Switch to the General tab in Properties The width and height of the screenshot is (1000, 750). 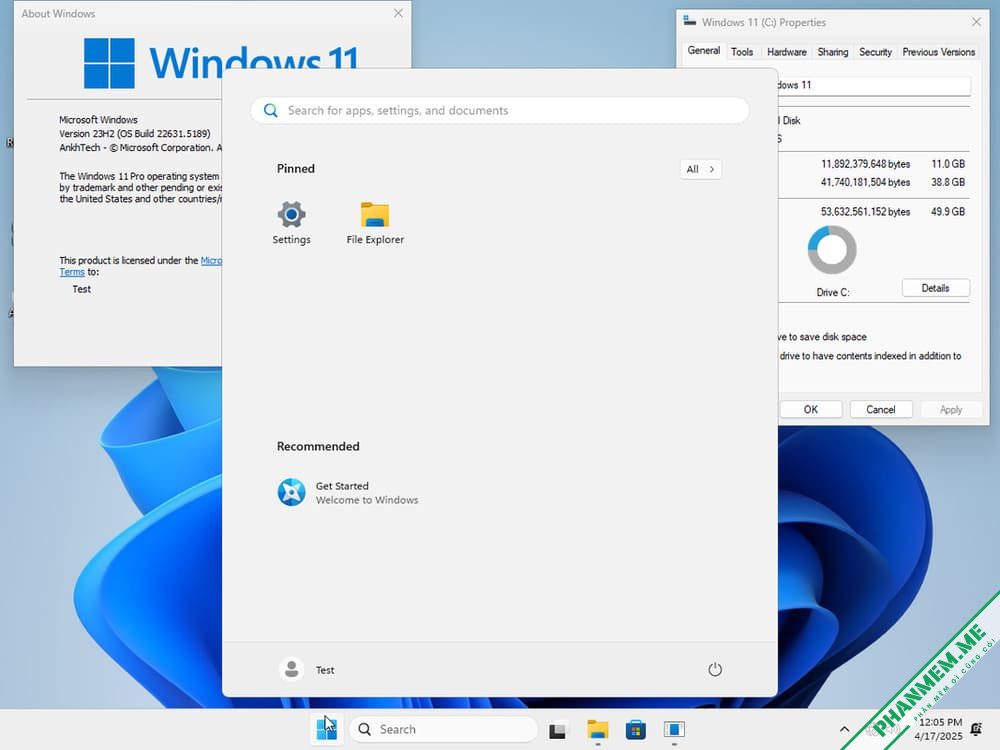[x=703, y=50]
